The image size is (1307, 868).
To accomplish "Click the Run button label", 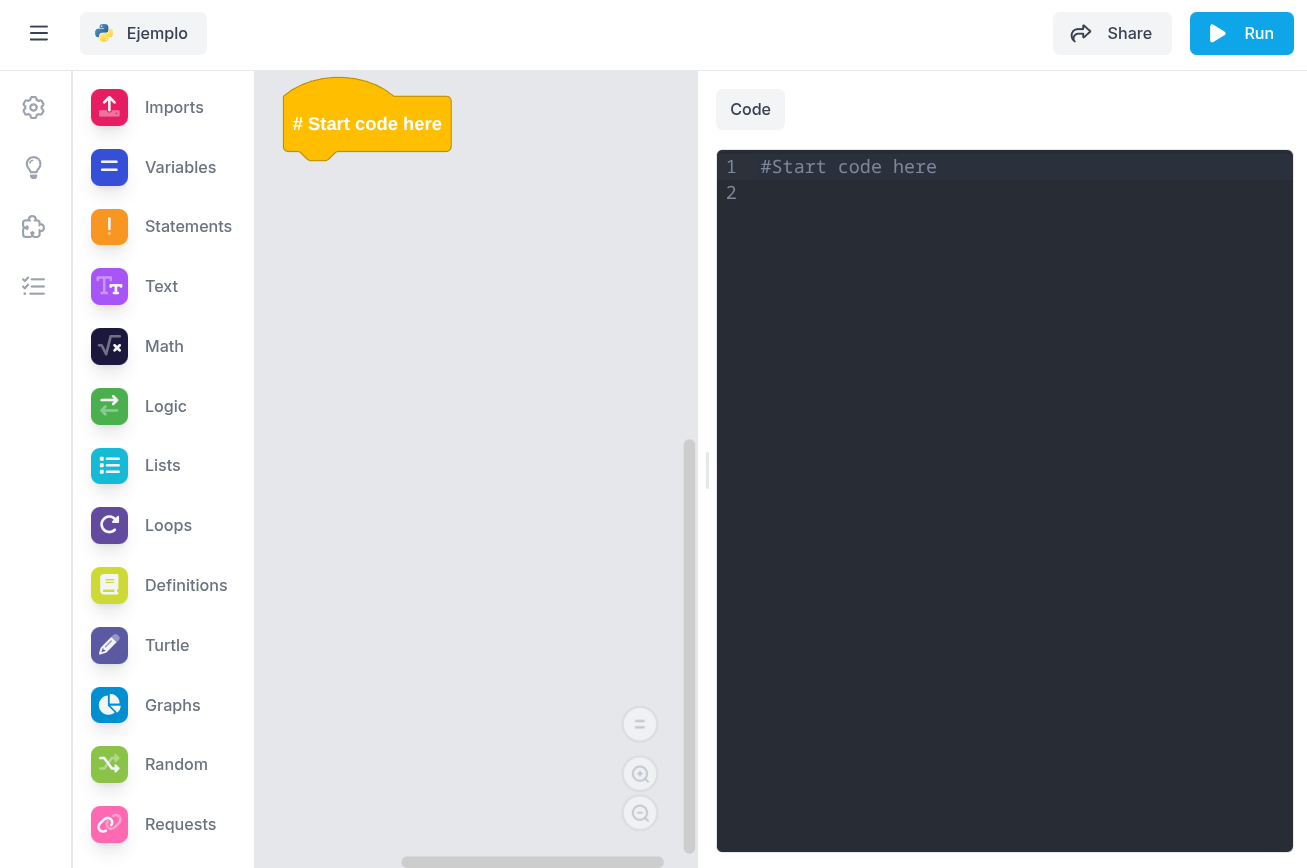I will pyautogui.click(x=1259, y=33).
